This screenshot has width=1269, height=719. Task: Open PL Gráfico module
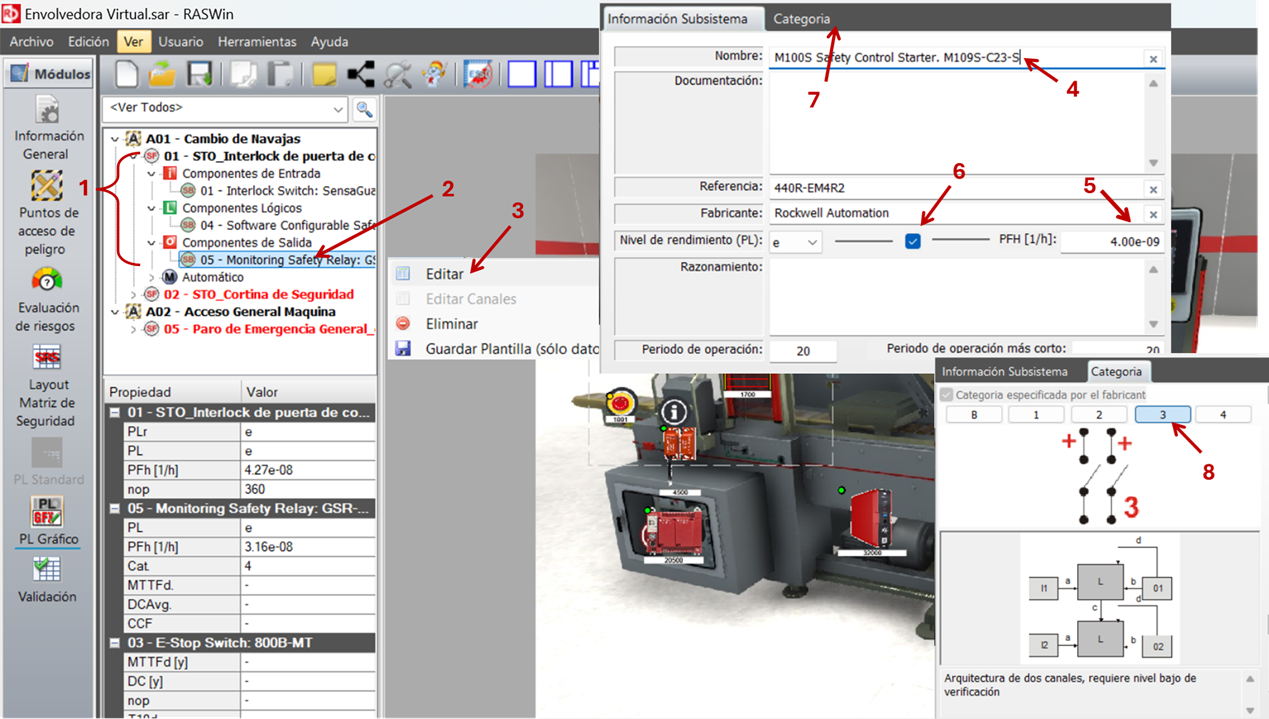[x=47, y=522]
